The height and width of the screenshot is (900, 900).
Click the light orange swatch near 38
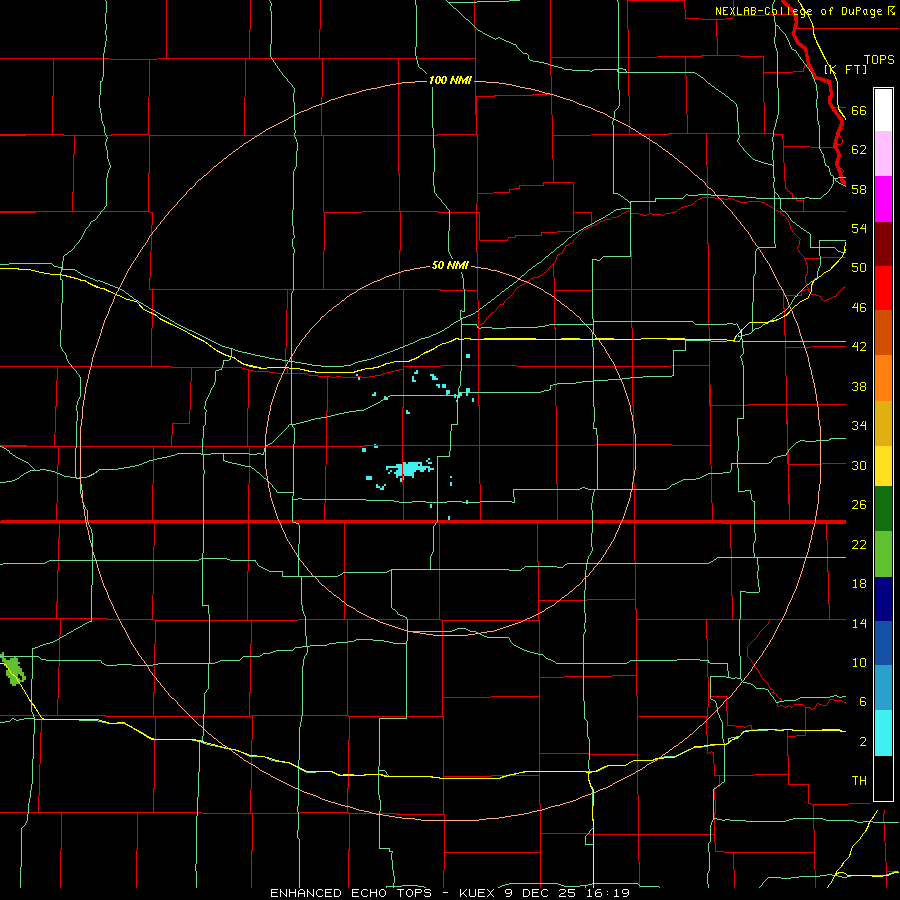[883, 378]
